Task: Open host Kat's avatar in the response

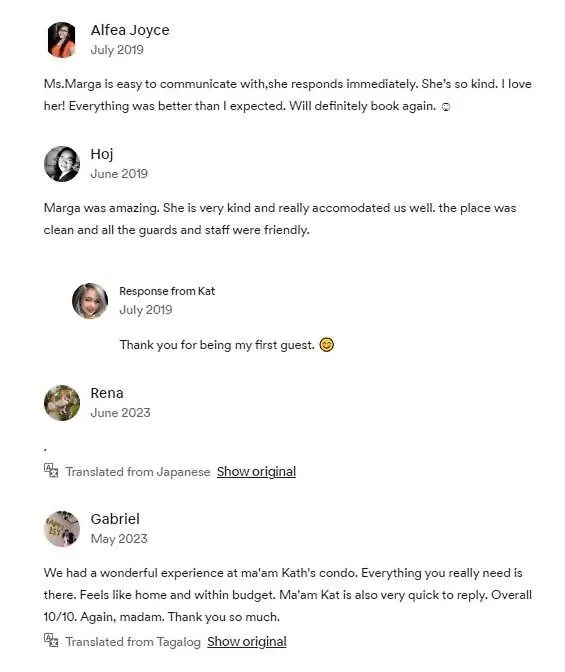Action: (90, 301)
